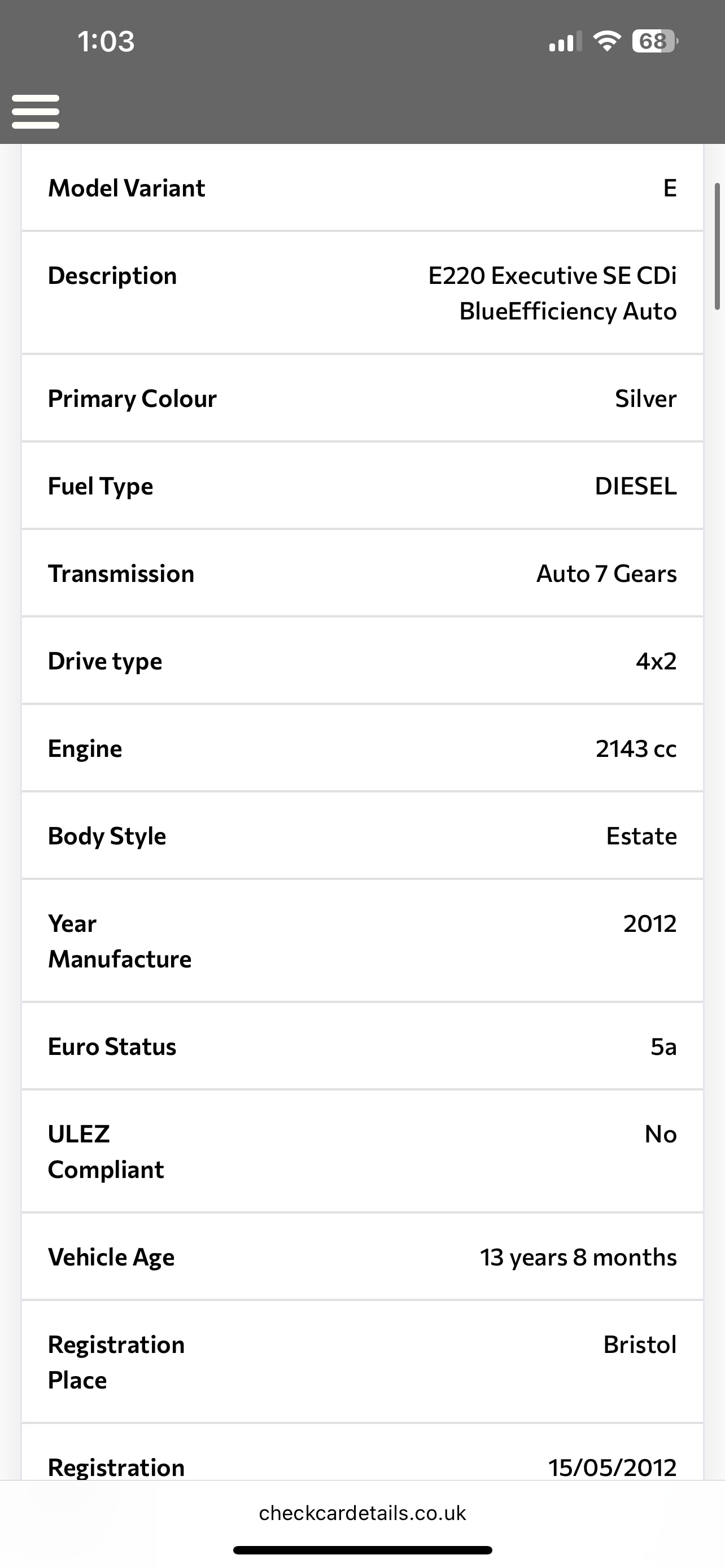Select the ULEZ Compliant No value
725x1568 pixels.
pos(661,1134)
